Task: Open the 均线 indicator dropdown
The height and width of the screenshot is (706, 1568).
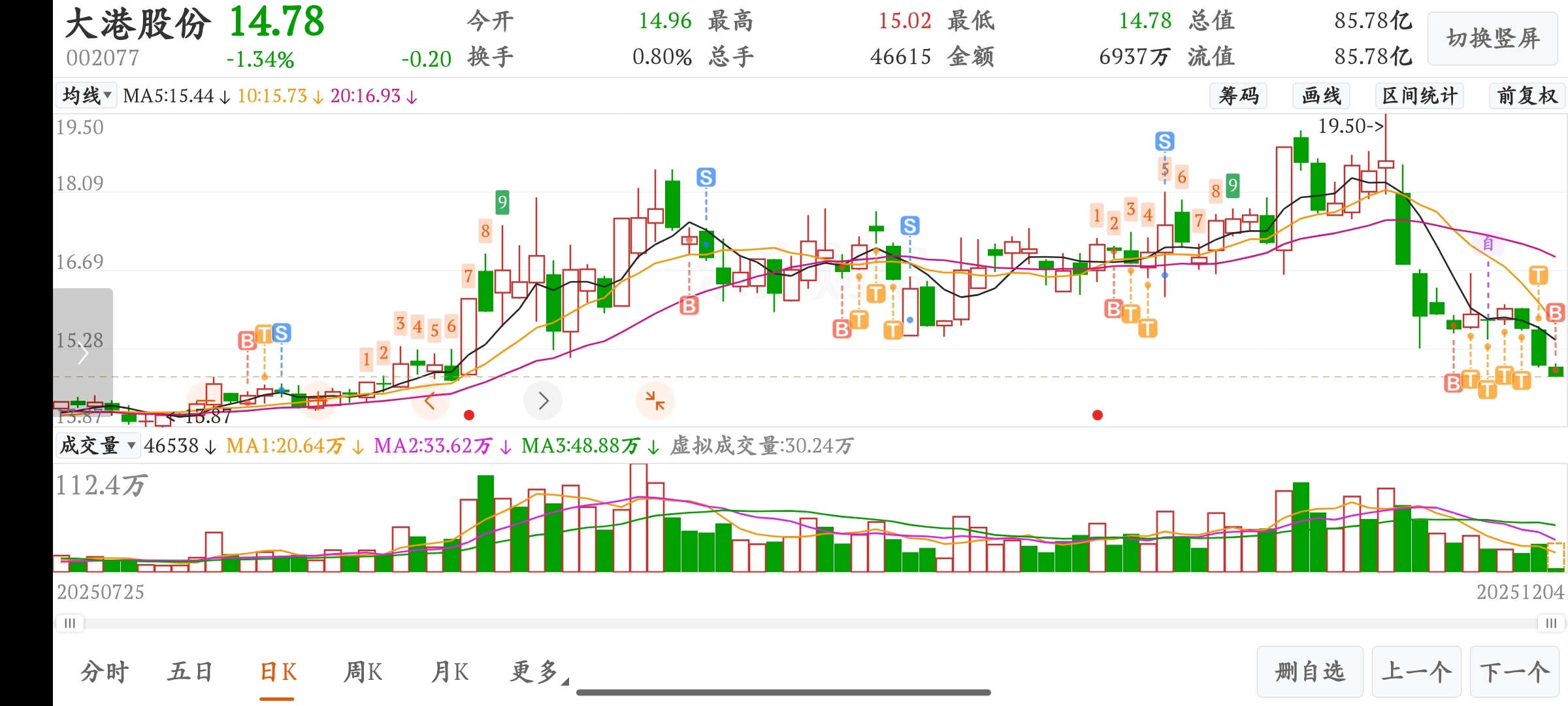Action: [86, 96]
